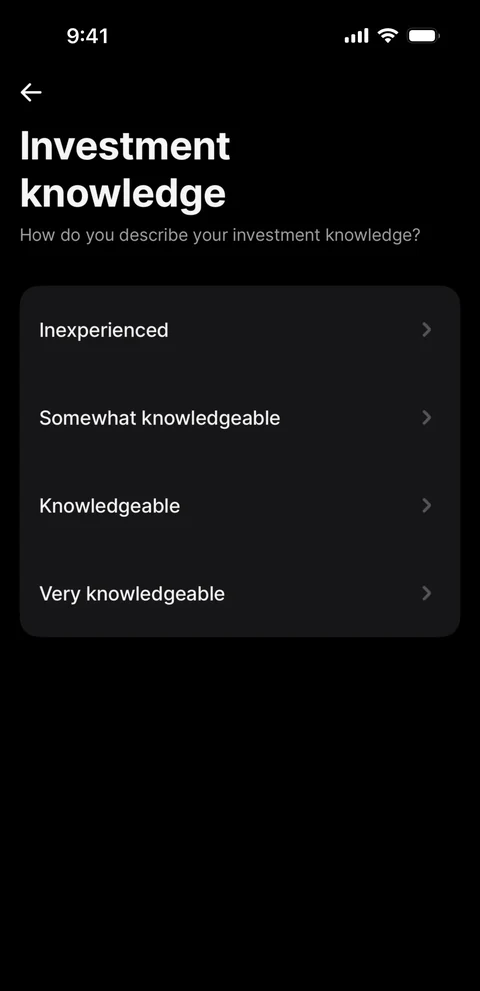Tap the 9:41 clock in status bar

coord(87,36)
